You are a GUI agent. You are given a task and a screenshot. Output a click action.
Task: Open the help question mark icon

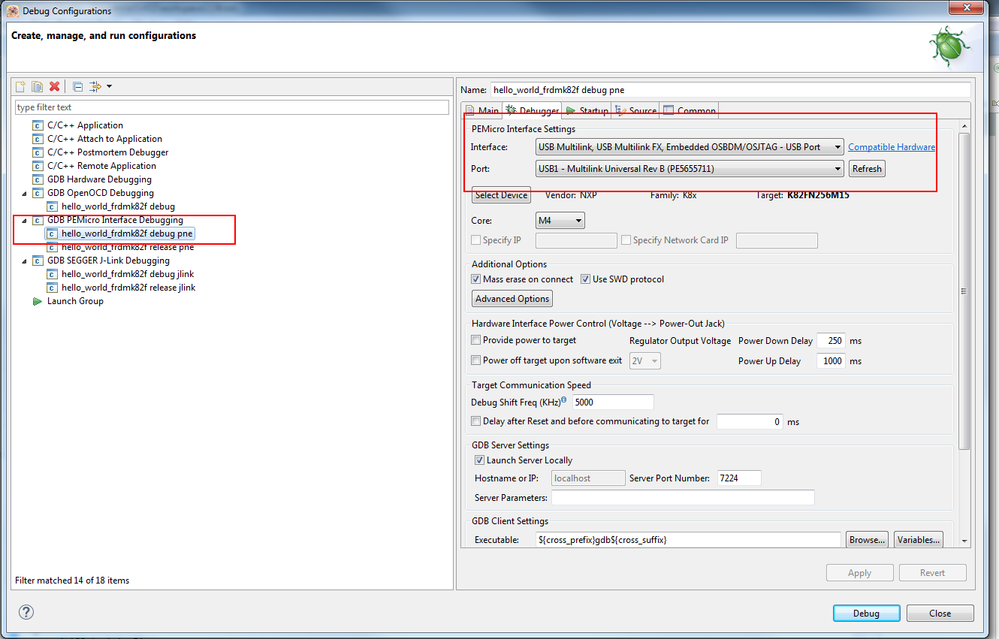coord(26,612)
